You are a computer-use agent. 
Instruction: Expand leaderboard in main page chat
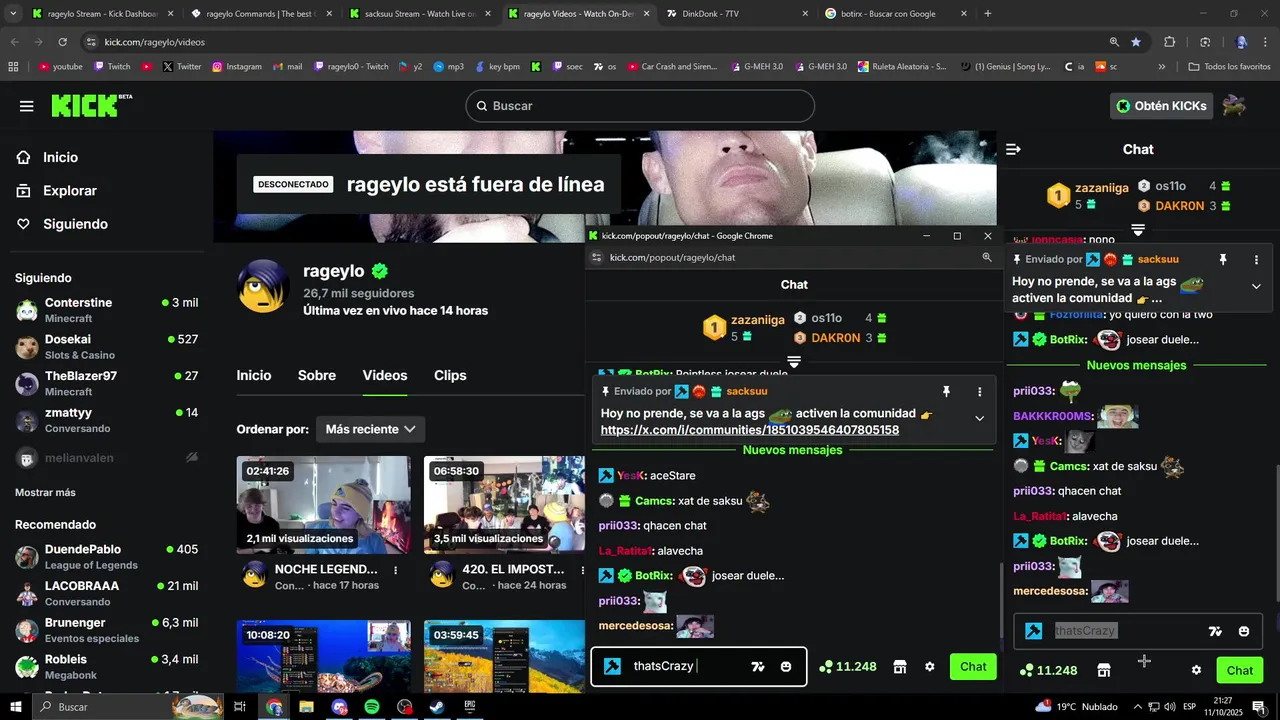1138,230
